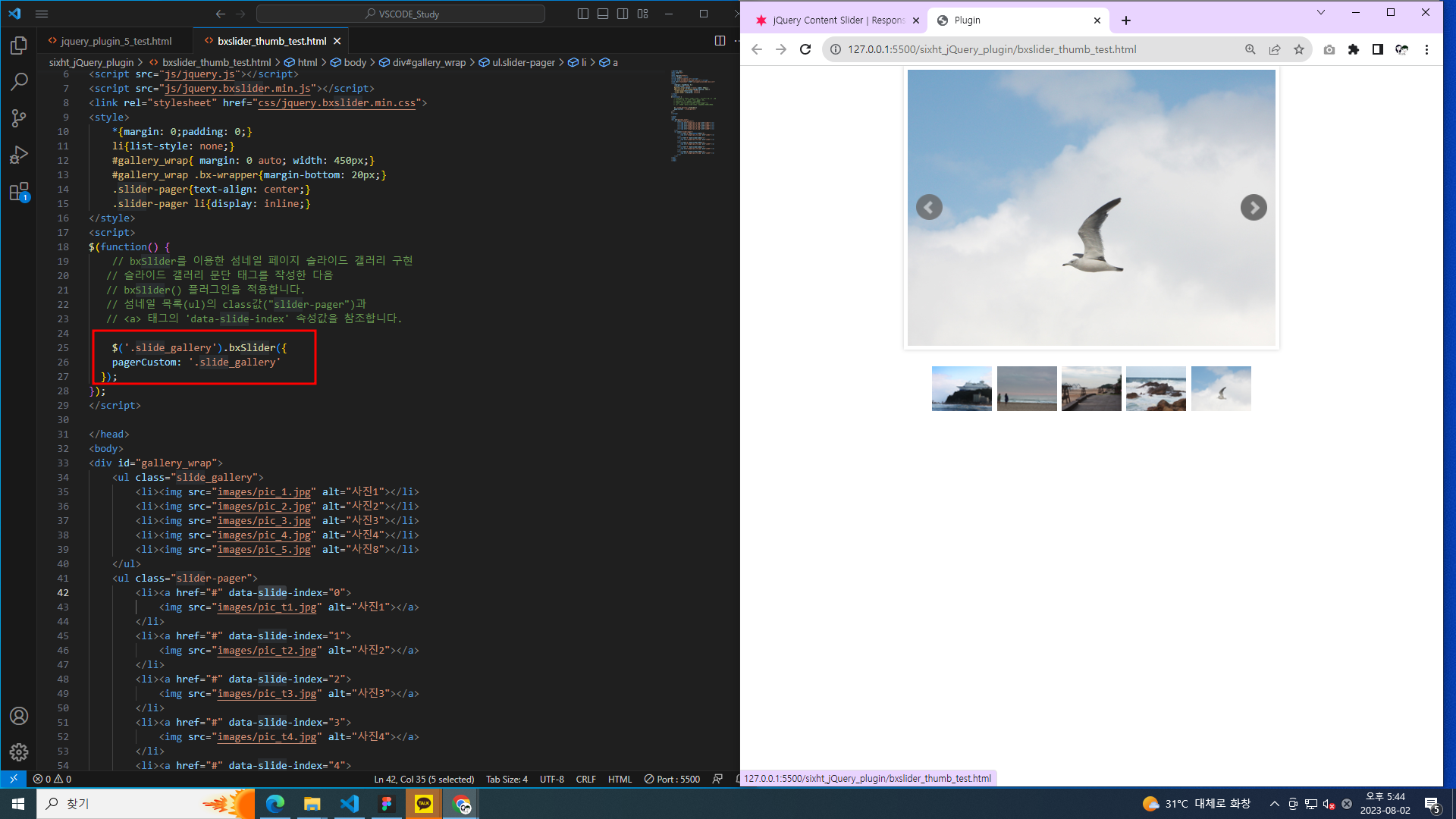This screenshot has width=1456, height=819.
Task: Open the Run and Debug view
Action: tap(19, 155)
